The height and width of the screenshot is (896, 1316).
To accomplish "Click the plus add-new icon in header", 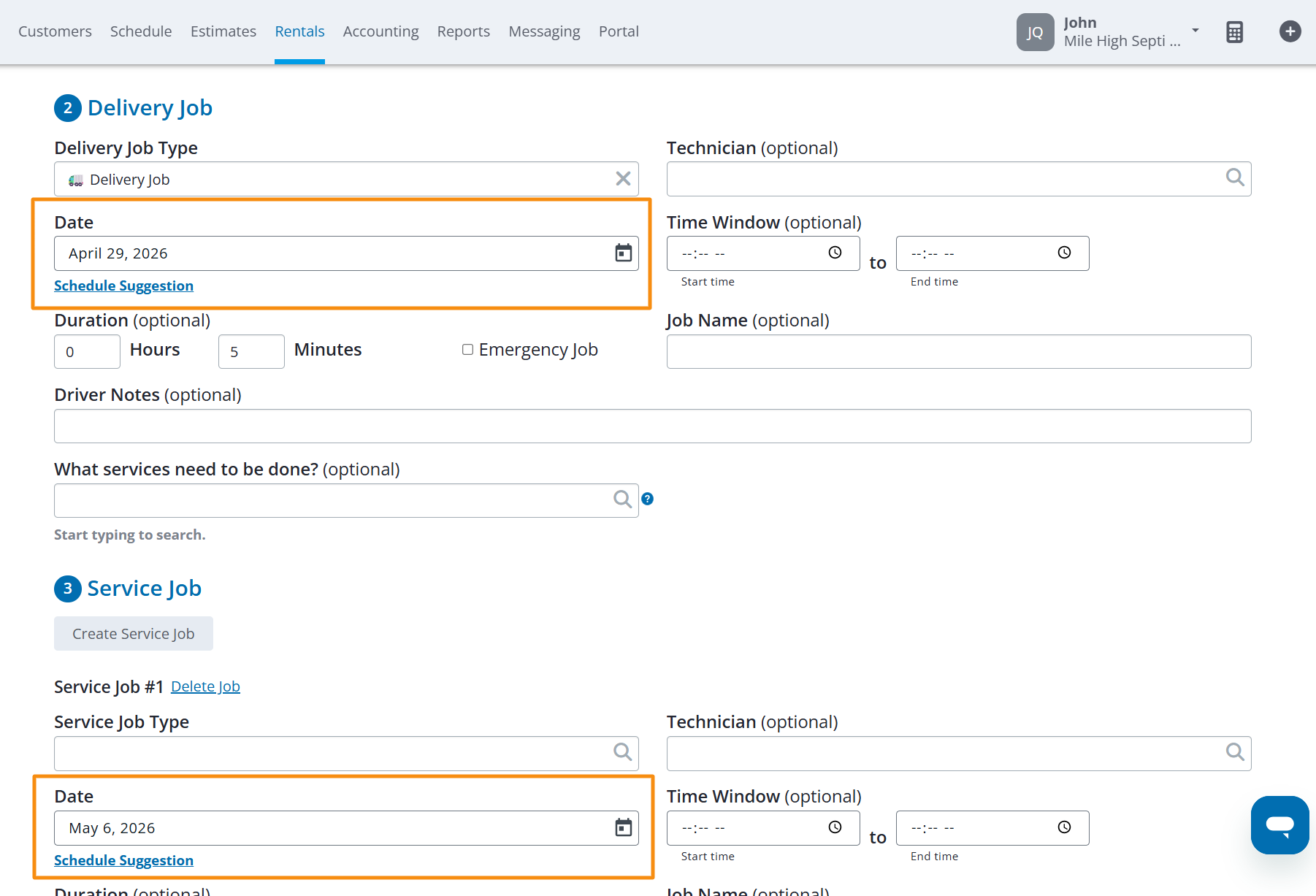I will [1290, 31].
